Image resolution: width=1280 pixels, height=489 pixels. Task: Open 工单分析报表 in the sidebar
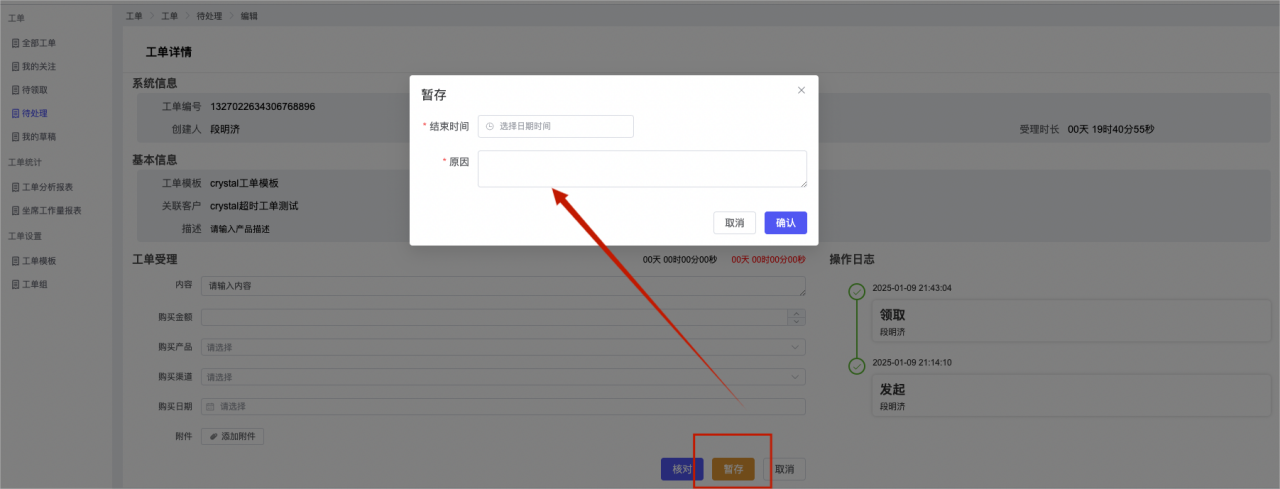[x=48, y=187]
